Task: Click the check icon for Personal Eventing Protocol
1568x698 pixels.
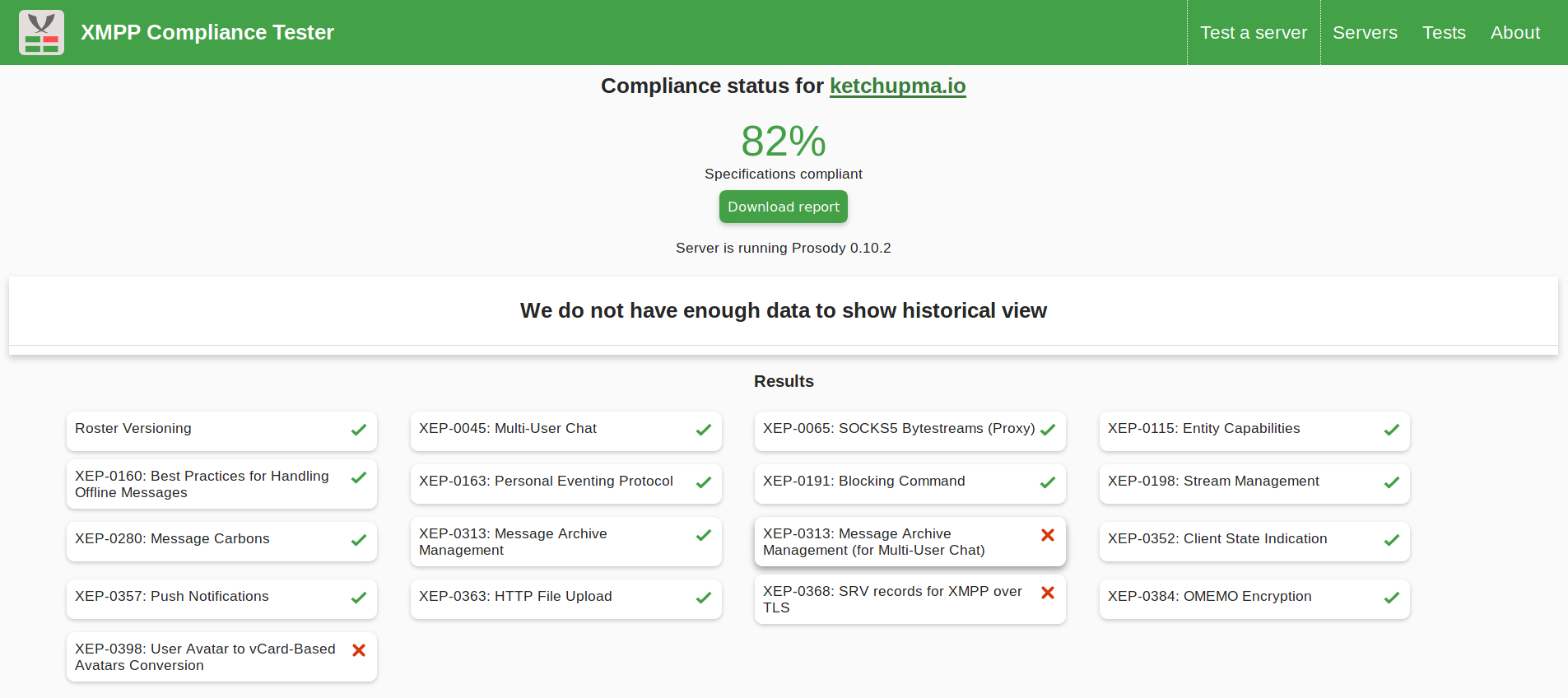Action: 704,482
